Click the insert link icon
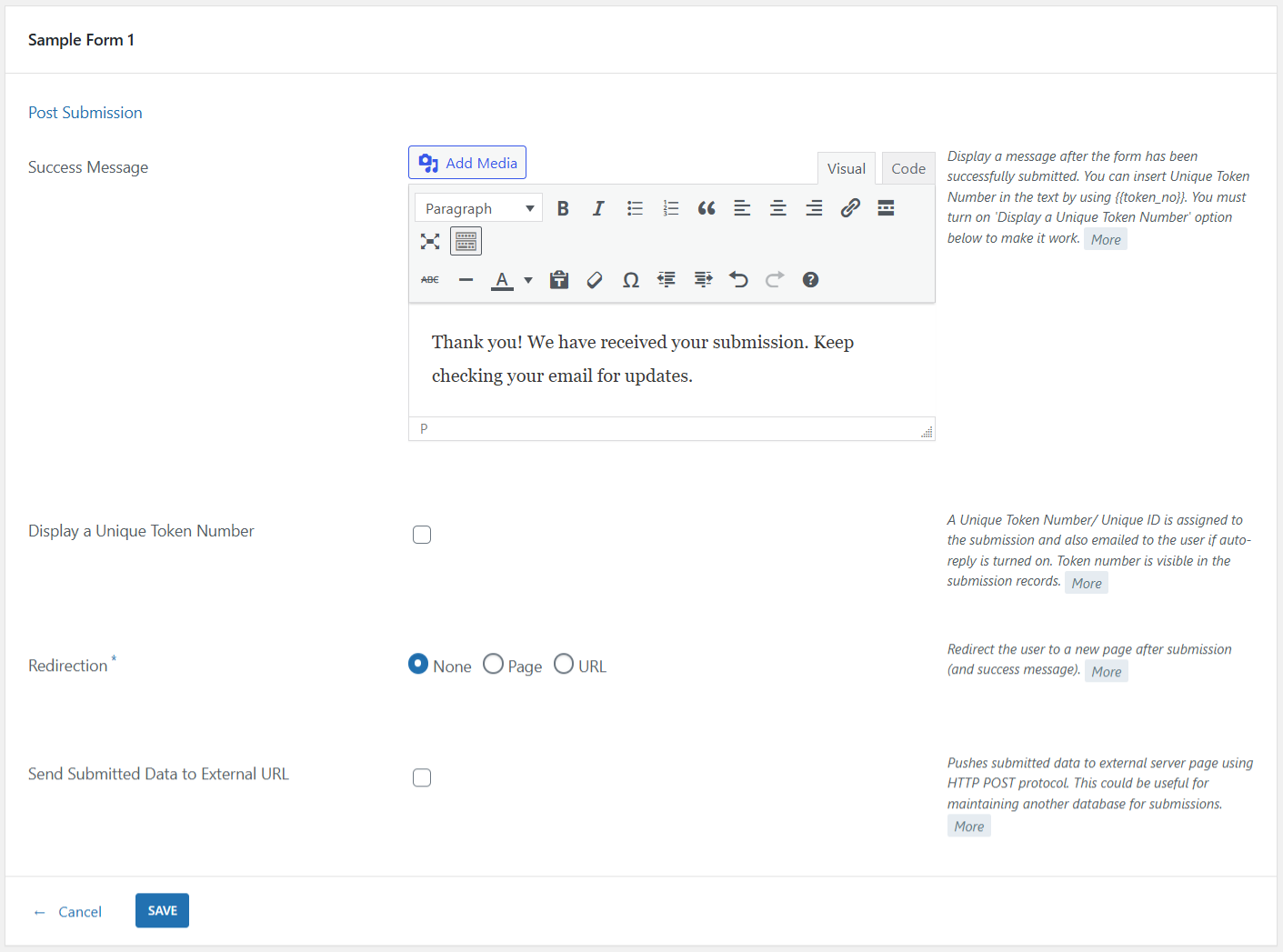The image size is (1283, 952). pos(850,208)
